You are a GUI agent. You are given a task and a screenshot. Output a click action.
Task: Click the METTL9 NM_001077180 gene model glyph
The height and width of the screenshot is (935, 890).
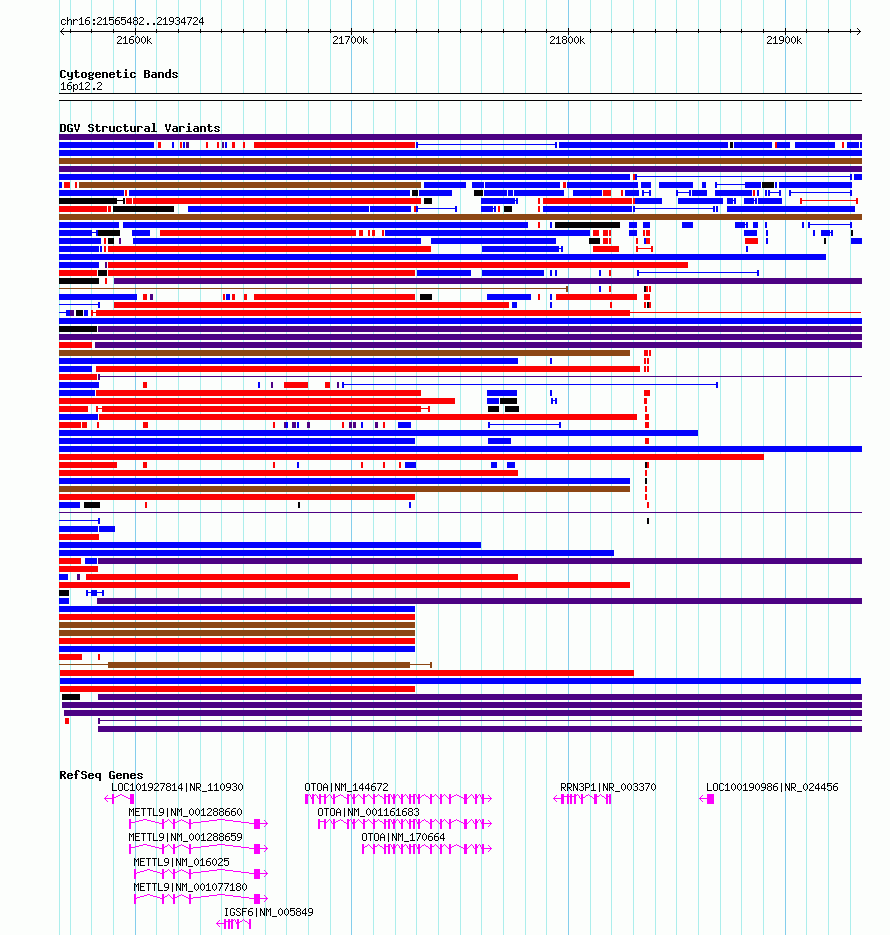[x=201, y=899]
